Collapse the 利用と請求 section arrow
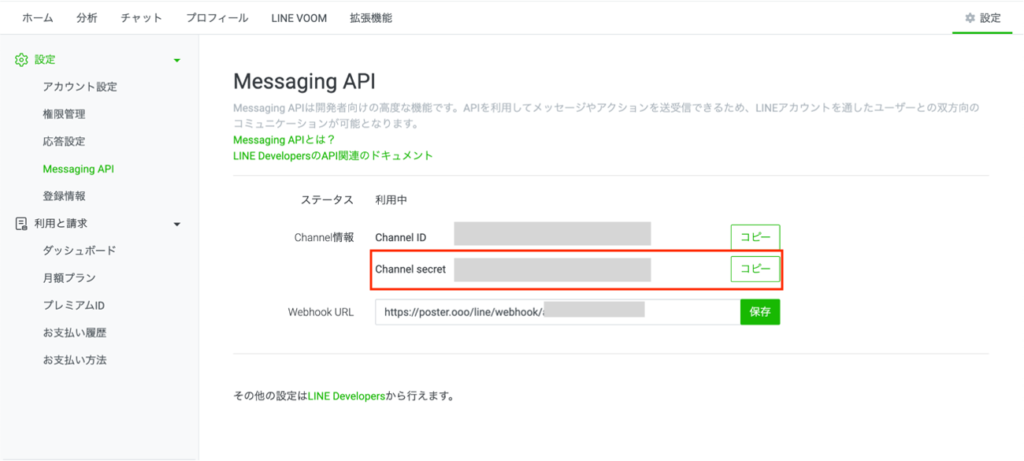The image size is (1024, 461). [x=177, y=224]
